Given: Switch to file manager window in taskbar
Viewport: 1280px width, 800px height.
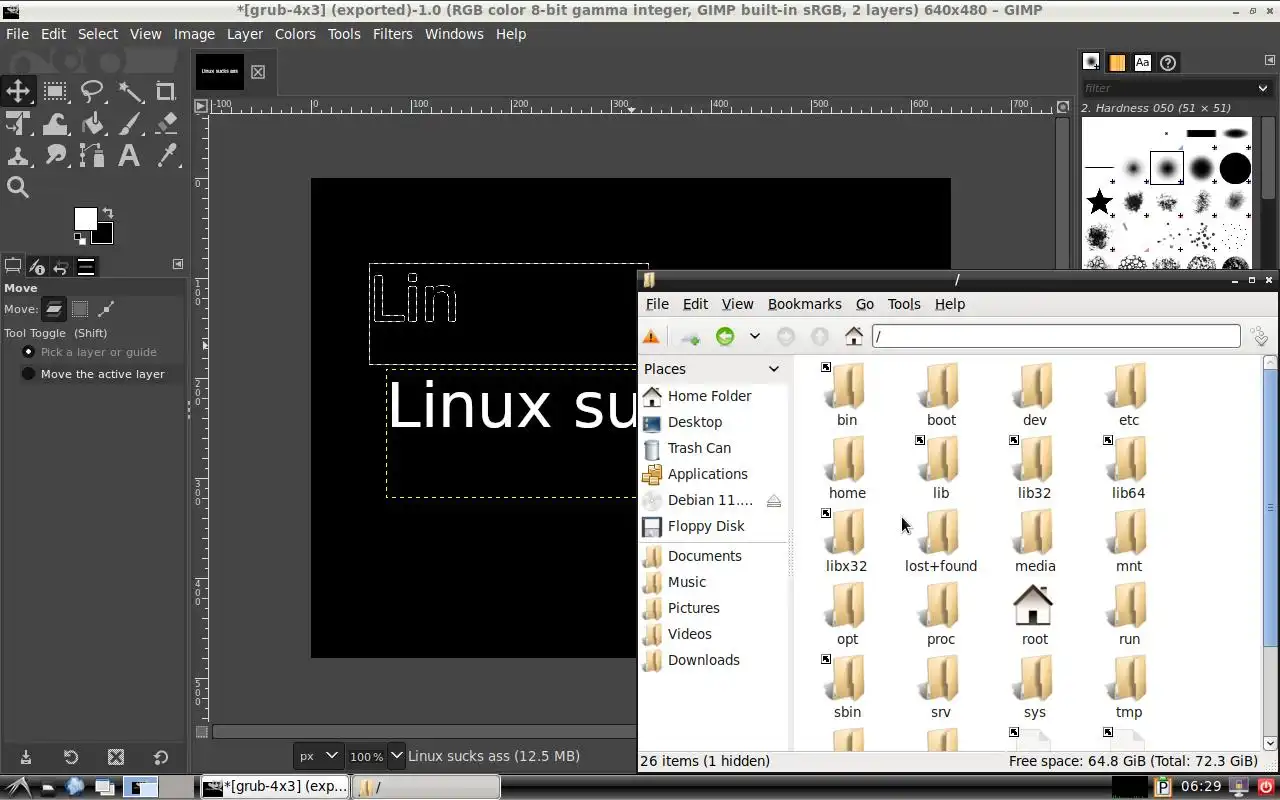Looking at the screenshot, I should [x=425, y=787].
